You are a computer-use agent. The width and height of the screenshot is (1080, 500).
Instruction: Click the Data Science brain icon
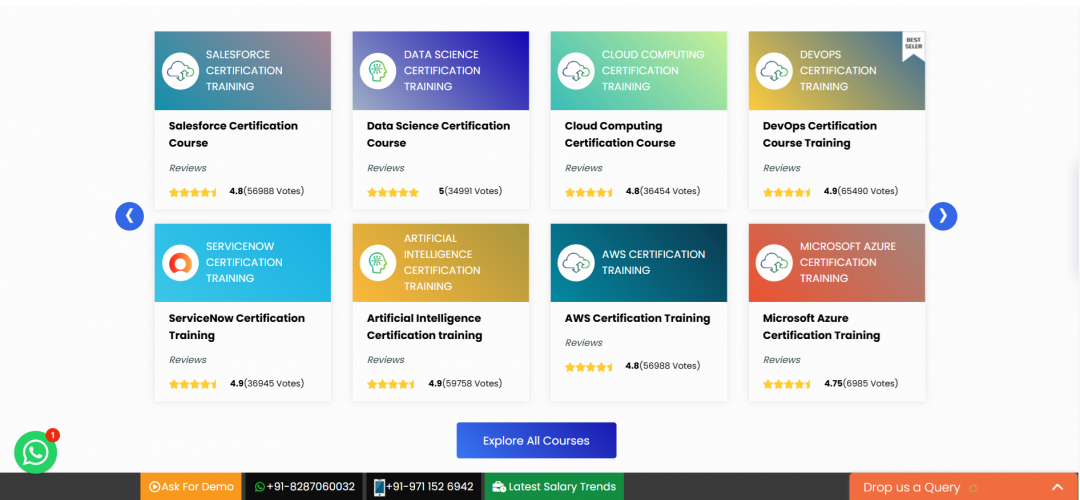pyautogui.click(x=378, y=70)
